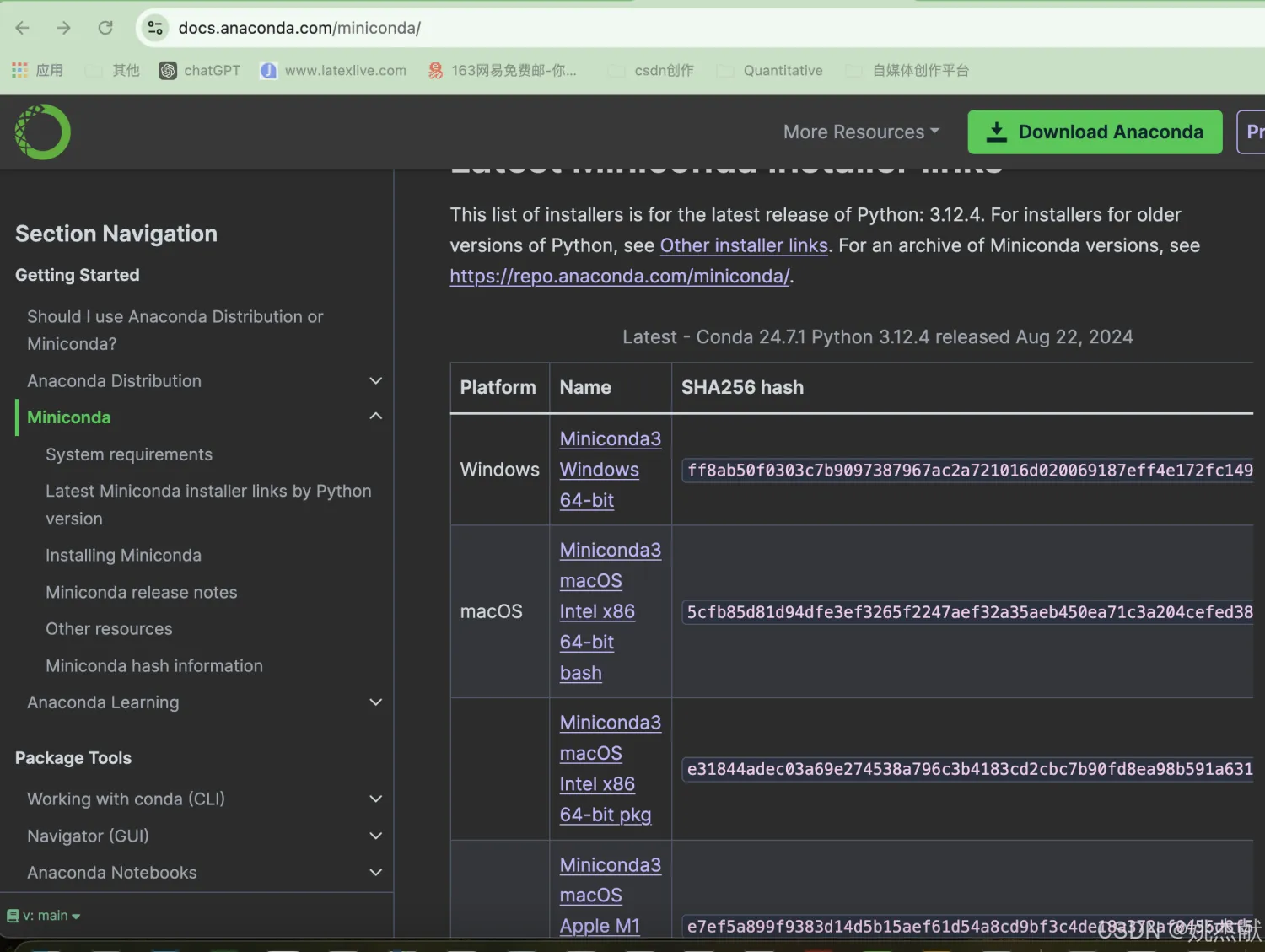
Task: Expand the Anaconda Notebooks chevron
Action: (376, 872)
